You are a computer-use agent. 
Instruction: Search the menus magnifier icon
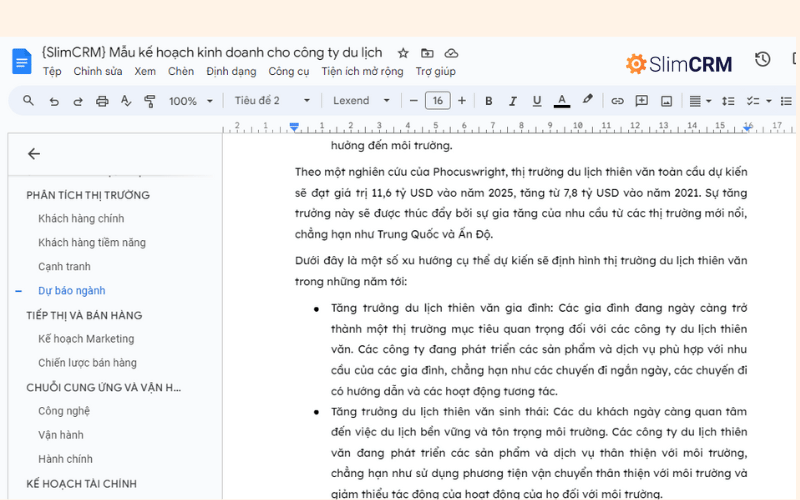pyautogui.click(x=29, y=101)
